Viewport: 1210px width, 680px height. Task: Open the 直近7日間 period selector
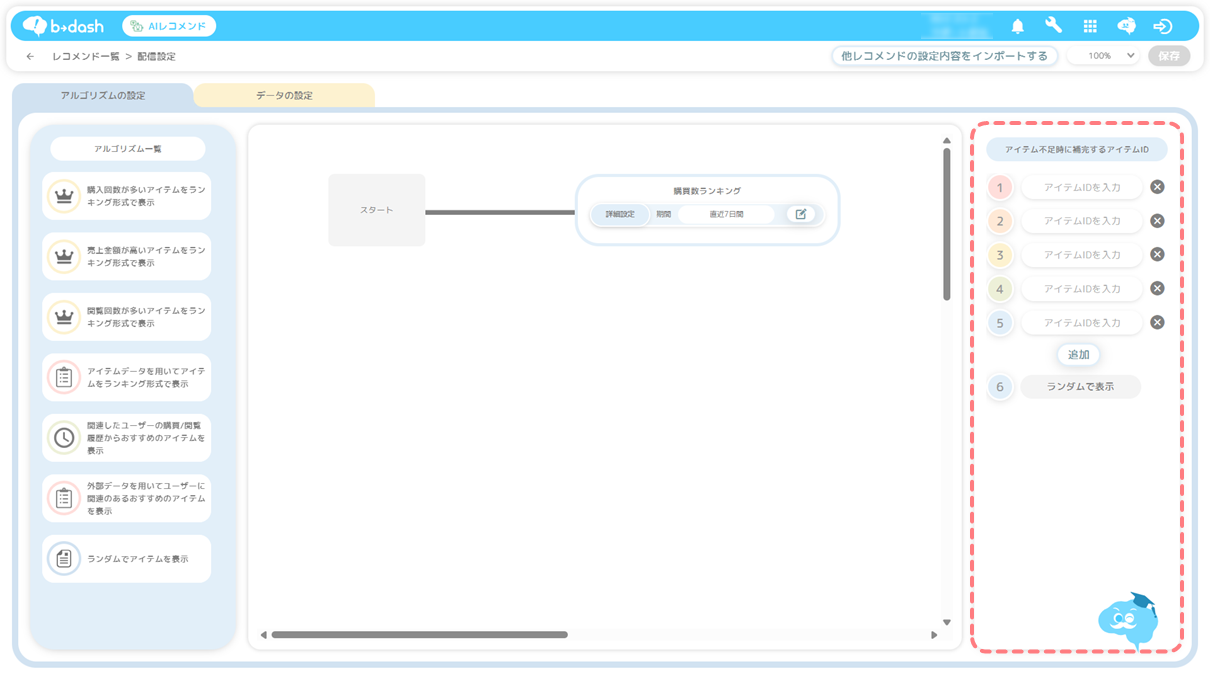point(726,214)
